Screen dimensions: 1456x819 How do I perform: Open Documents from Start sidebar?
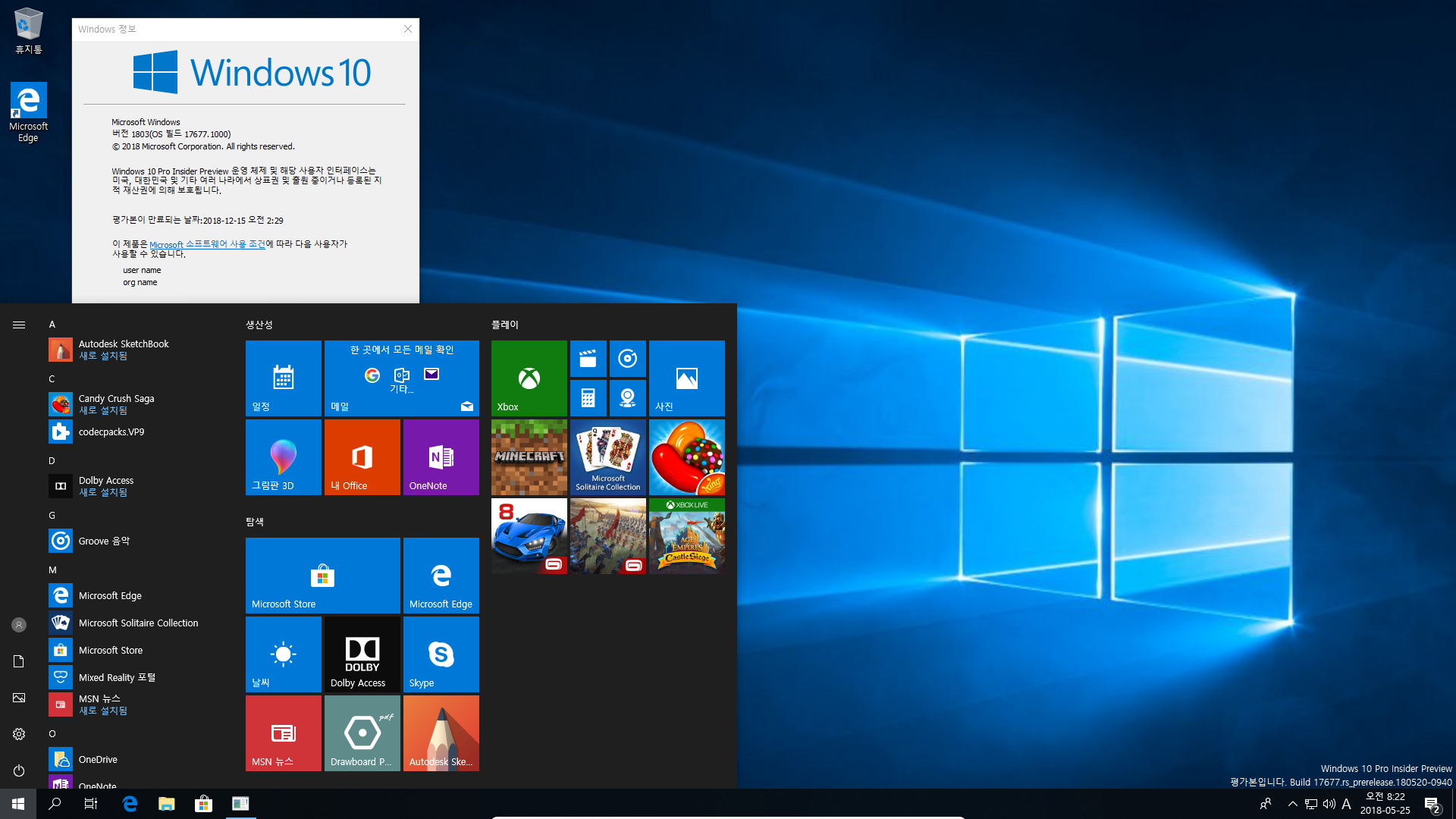pos(19,661)
